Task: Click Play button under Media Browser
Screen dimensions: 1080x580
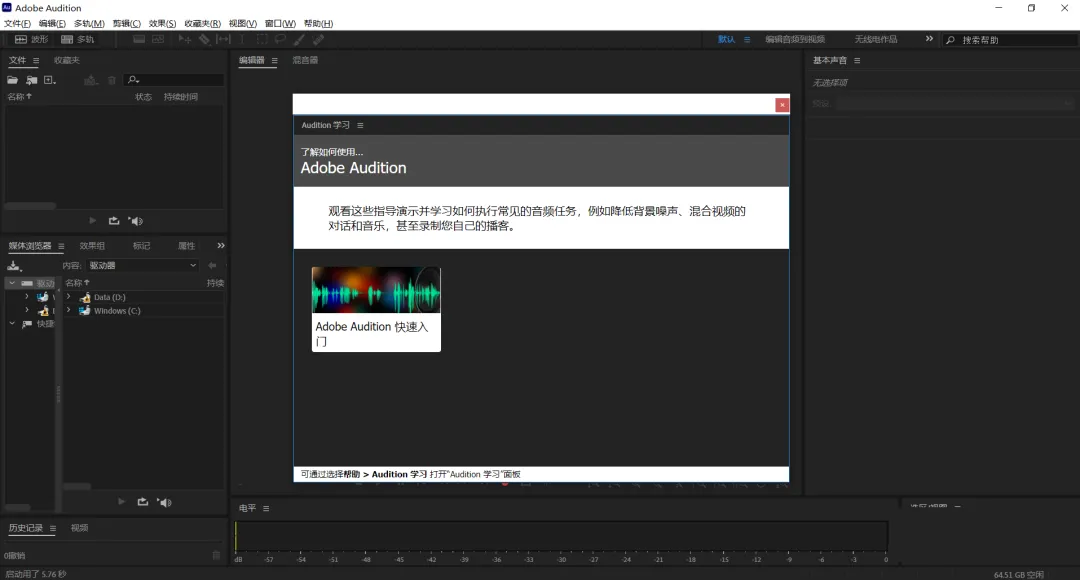Action: point(121,502)
